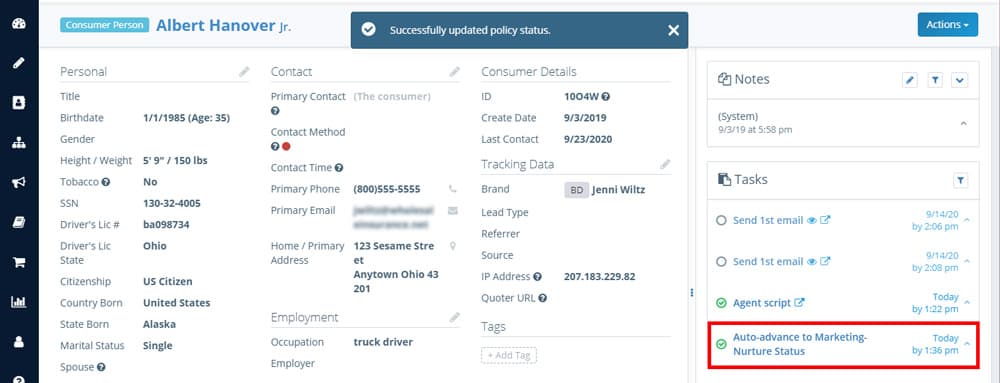
Task: Open the shopping cart icon in sidebar
Action: 18,262
